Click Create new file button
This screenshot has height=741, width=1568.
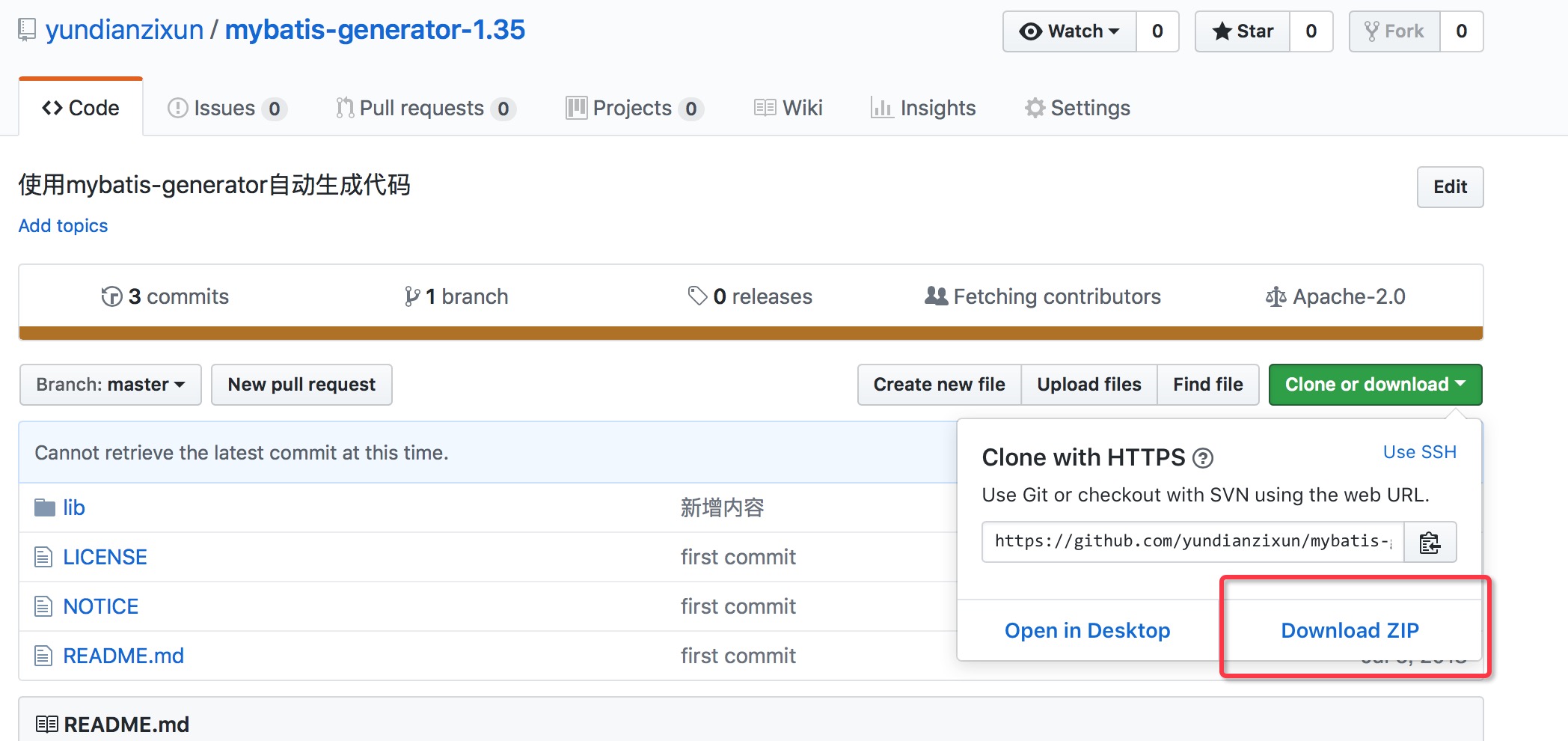click(x=939, y=385)
